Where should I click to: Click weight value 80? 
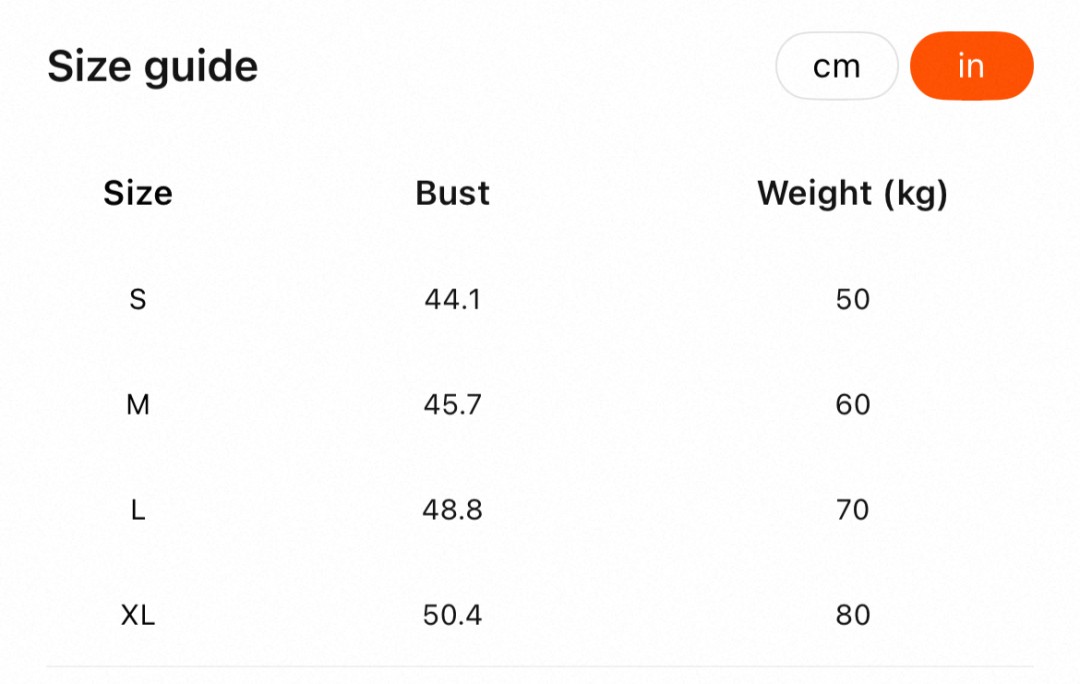coord(853,615)
